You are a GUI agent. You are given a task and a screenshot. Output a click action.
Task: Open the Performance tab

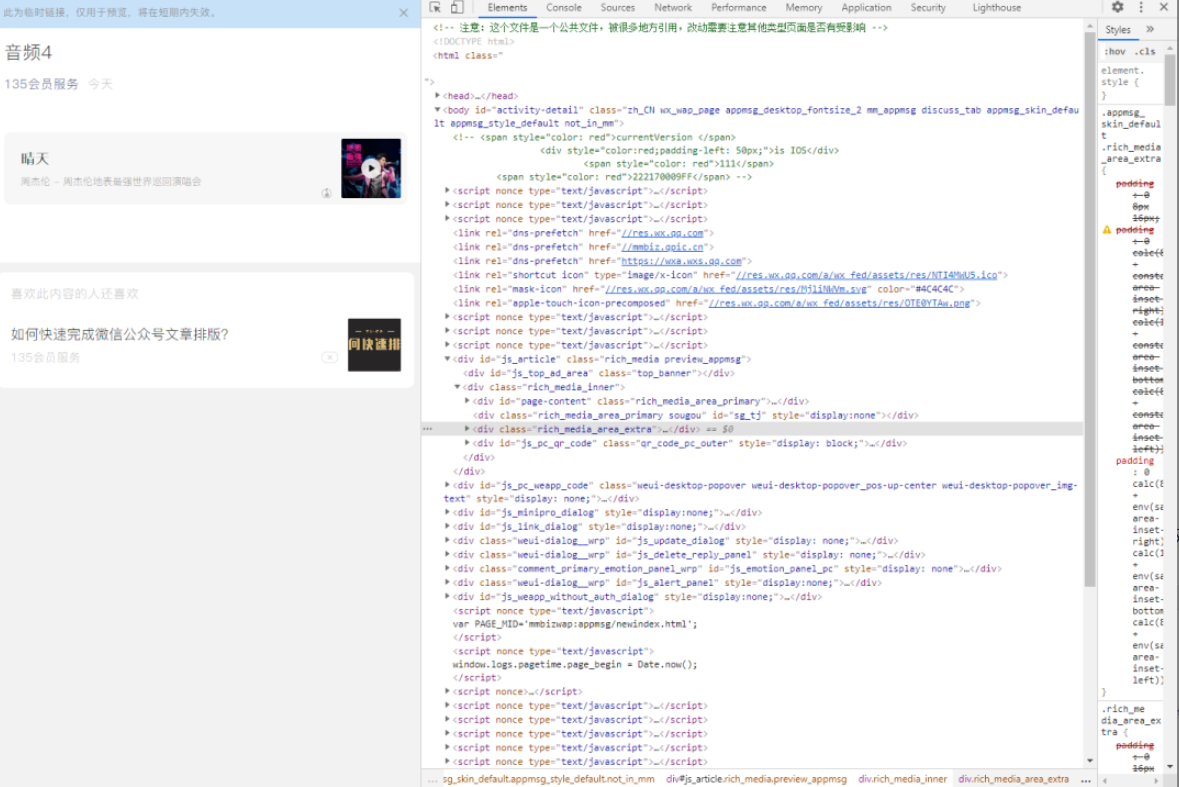[738, 8]
